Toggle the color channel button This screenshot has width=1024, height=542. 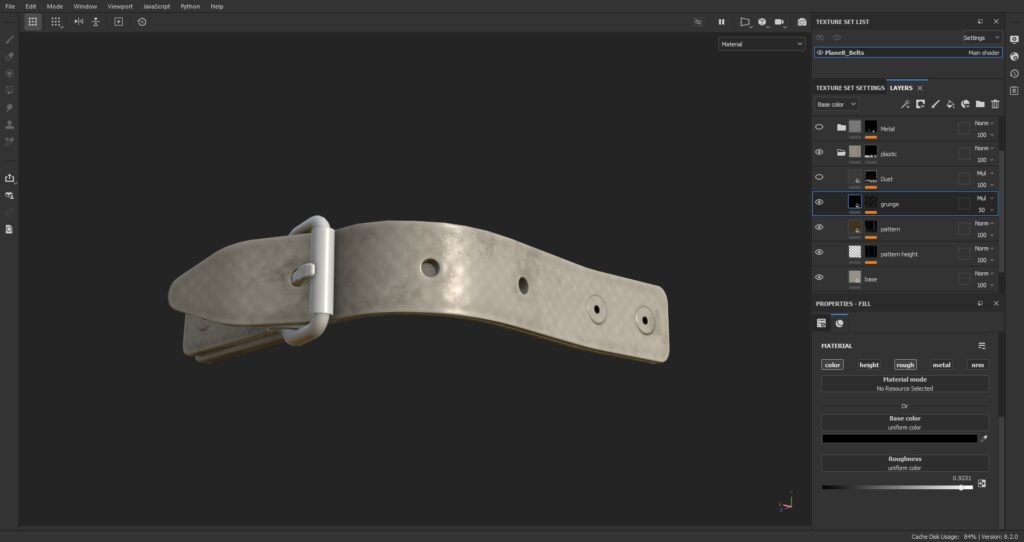832,365
